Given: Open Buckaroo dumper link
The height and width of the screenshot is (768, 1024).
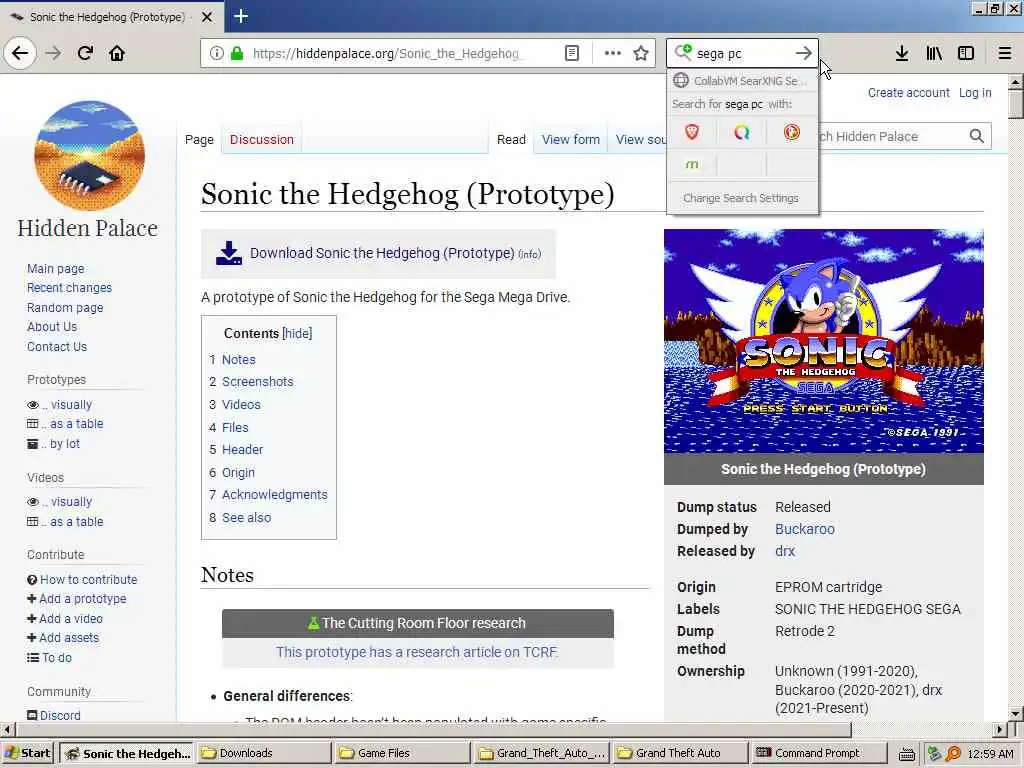Looking at the screenshot, I should pyautogui.click(x=805, y=529).
